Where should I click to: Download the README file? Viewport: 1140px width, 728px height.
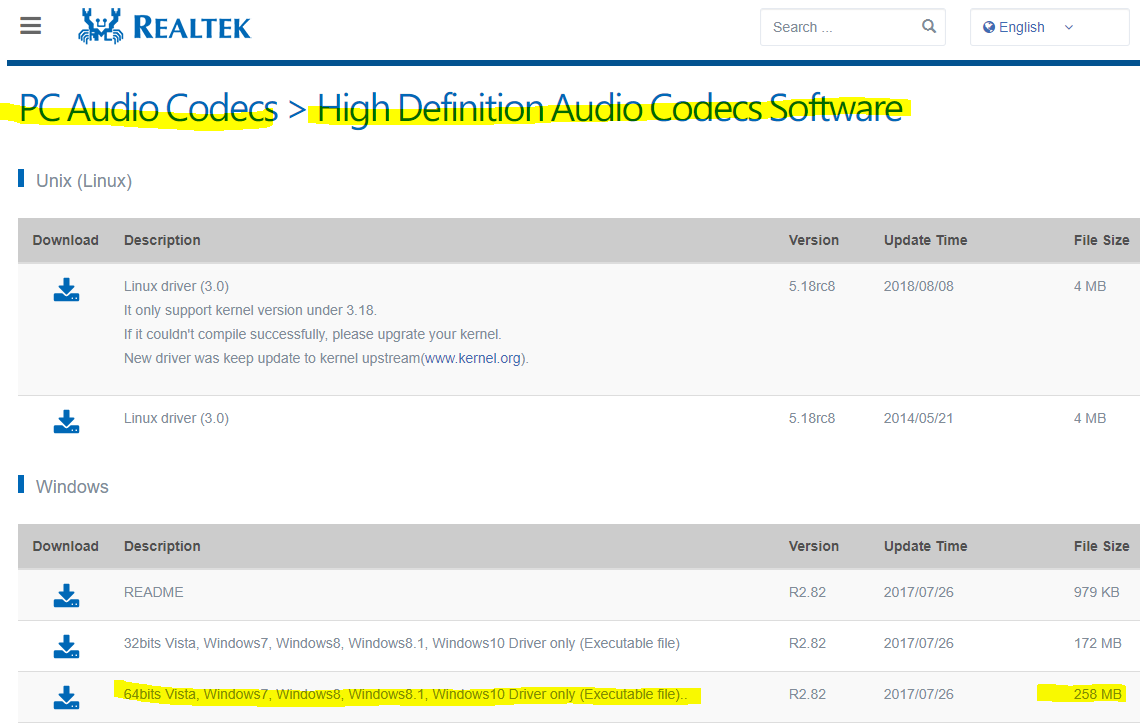click(66, 596)
